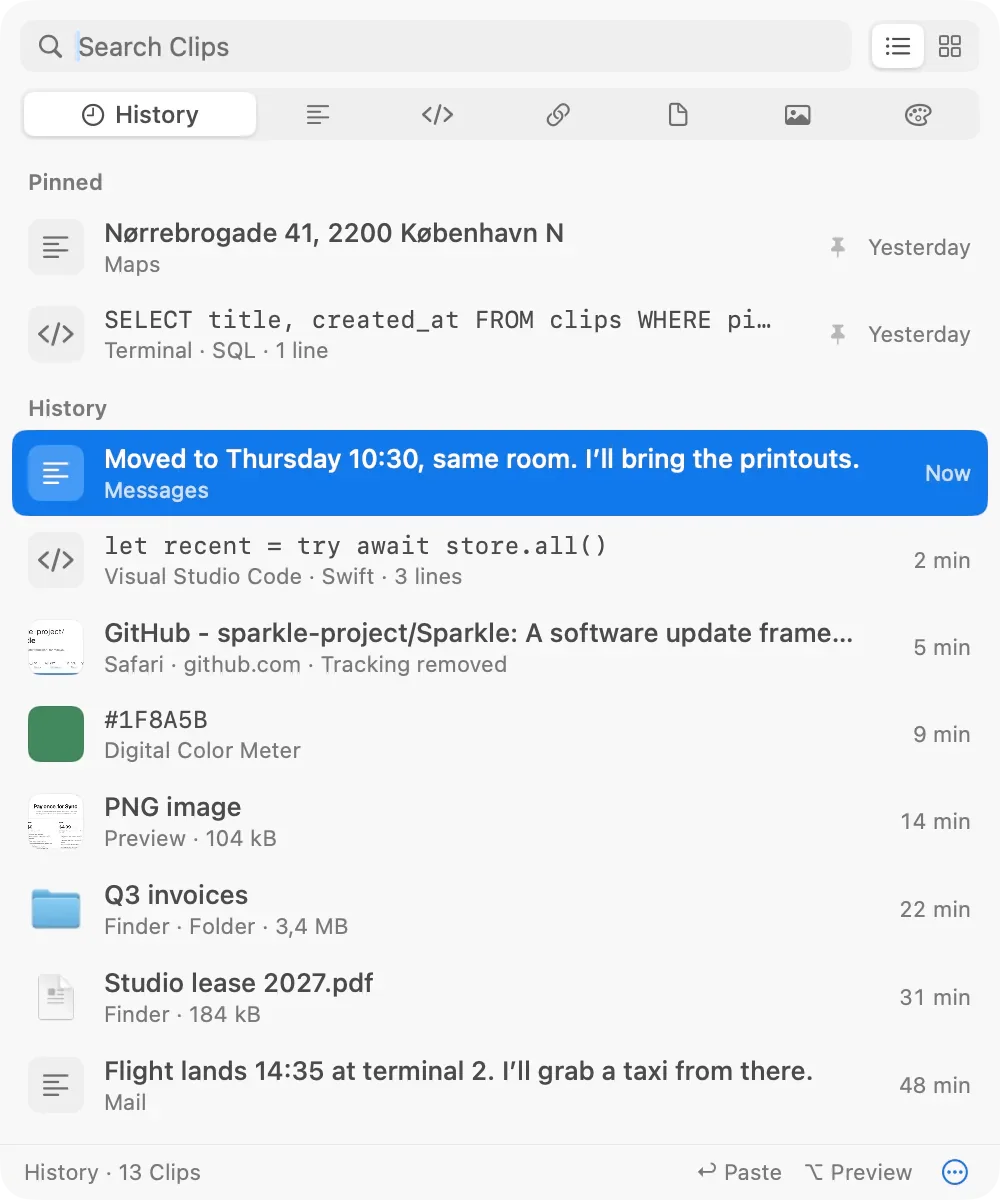Click the Maps source label

pyautogui.click(x=132, y=265)
